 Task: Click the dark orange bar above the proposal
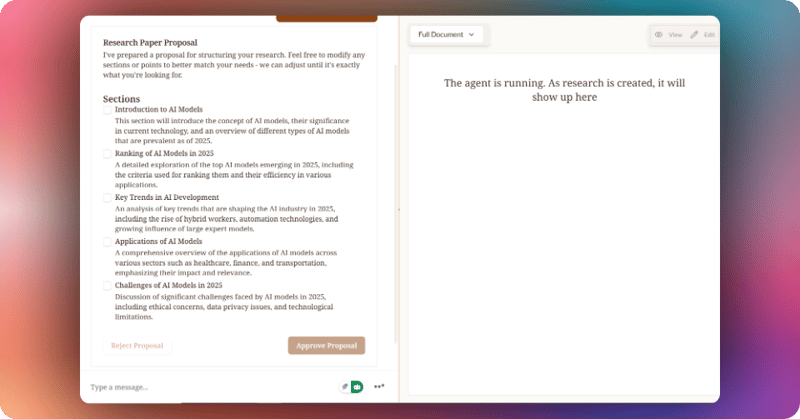click(x=326, y=18)
